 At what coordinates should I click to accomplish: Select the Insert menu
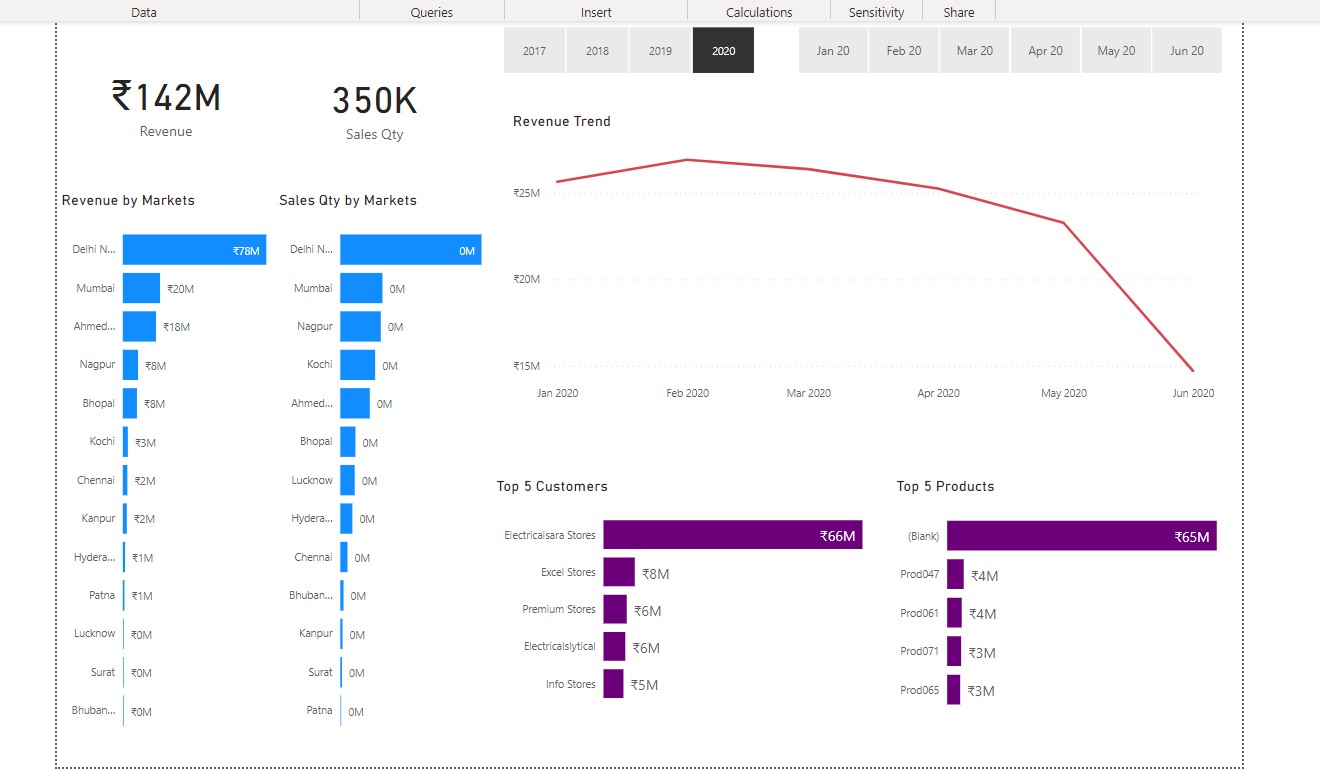pyautogui.click(x=596, y=11)
